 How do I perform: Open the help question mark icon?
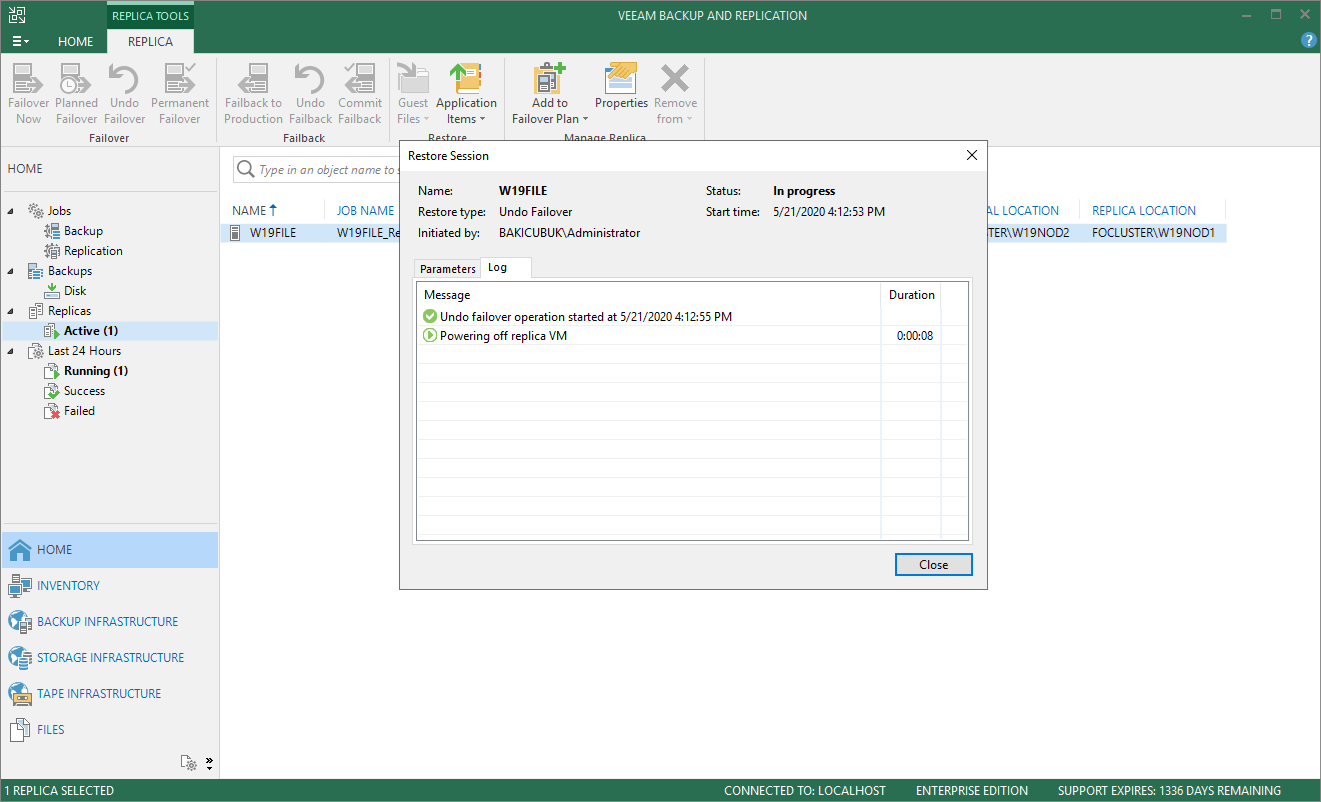(x=1308, y=40)
